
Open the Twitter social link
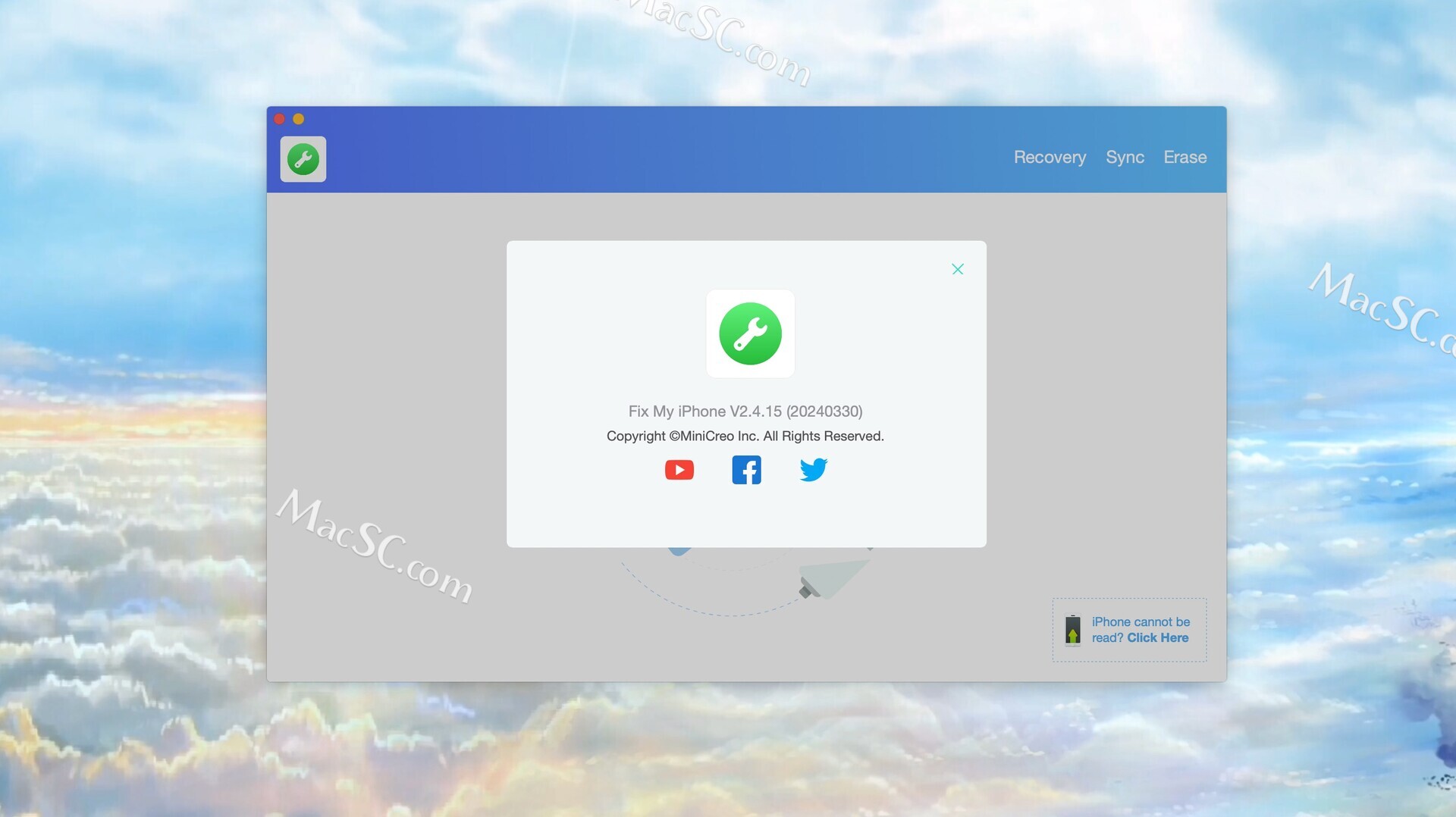814,470
